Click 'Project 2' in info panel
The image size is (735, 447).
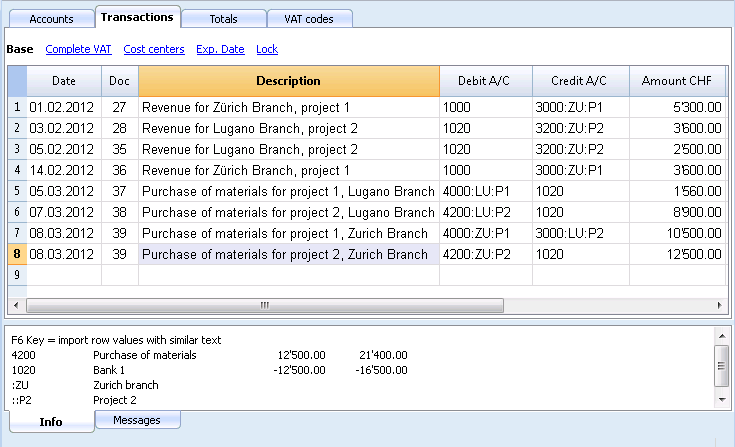pos(115,400)
